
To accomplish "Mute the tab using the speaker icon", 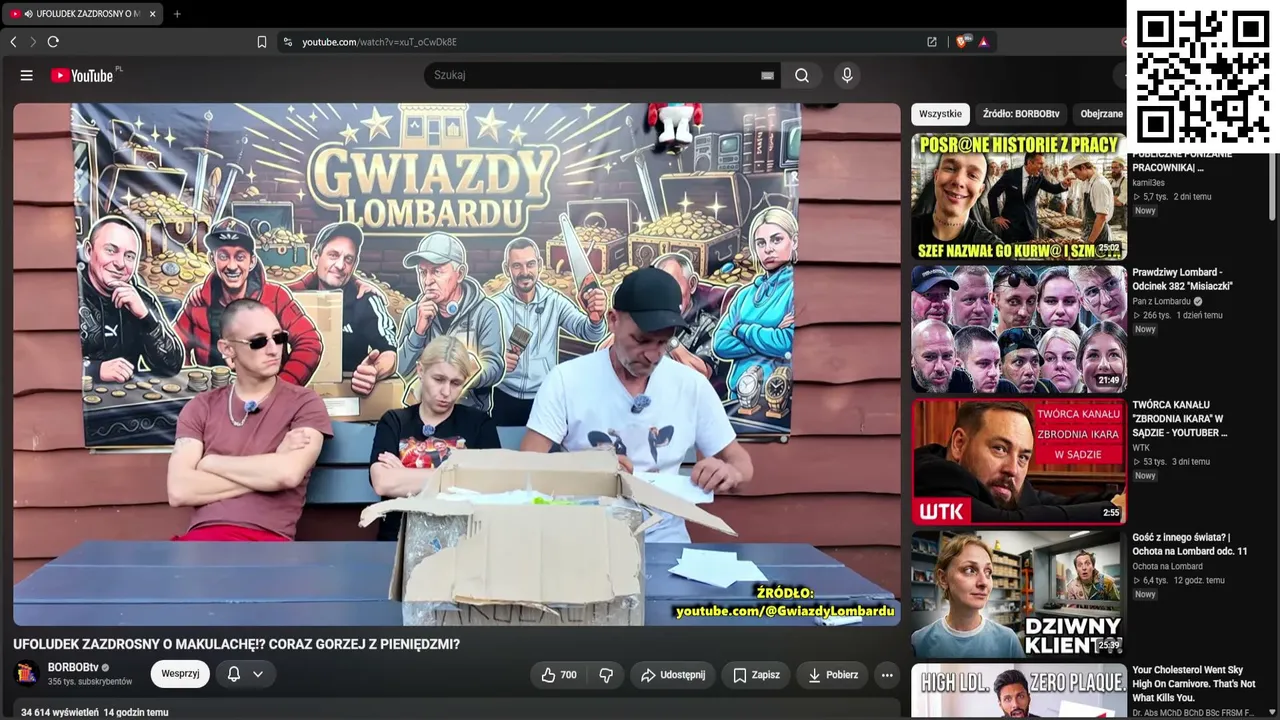I will [28, 14].
